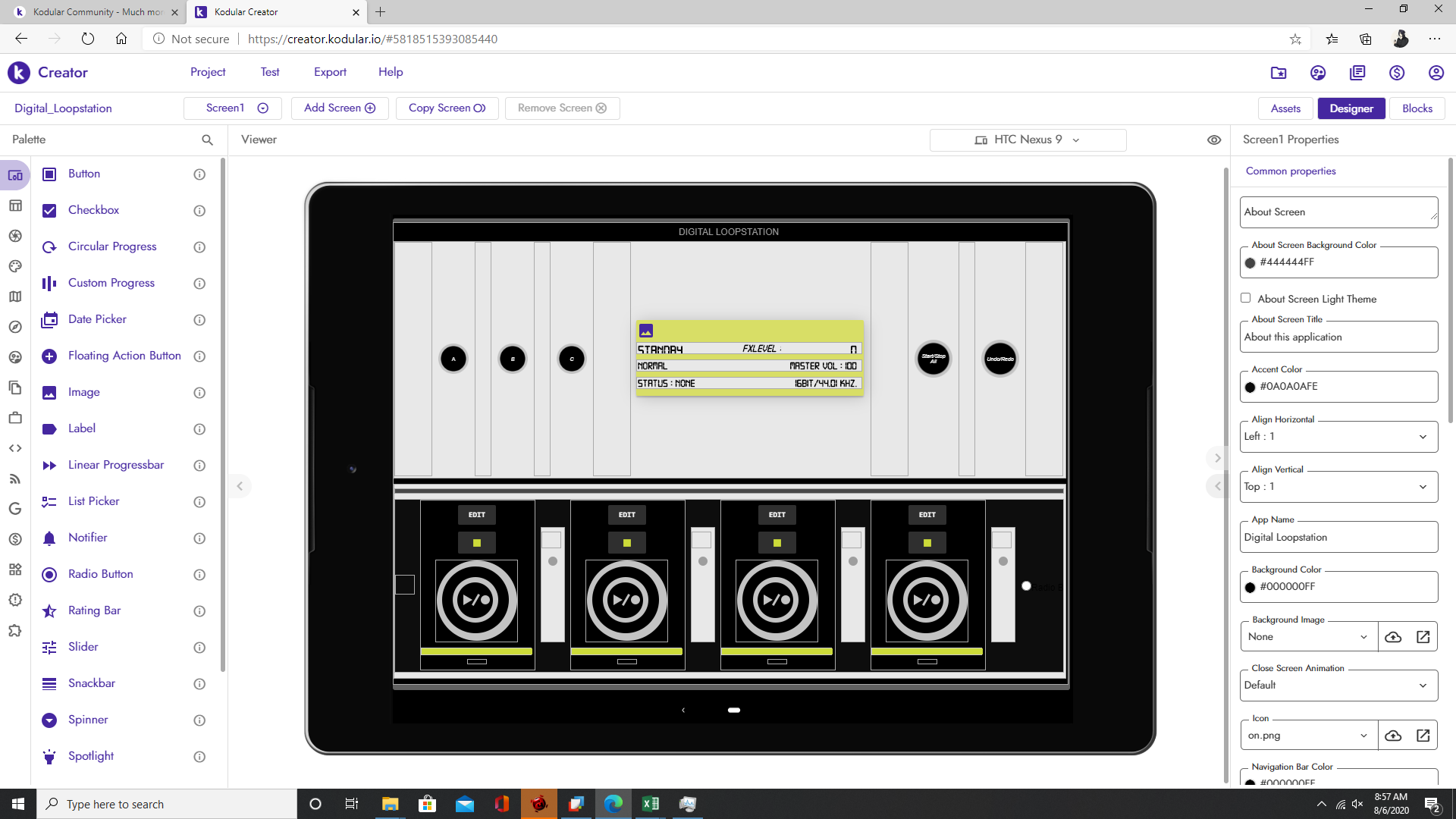The height and width of the screenshot is (819, 1456).
Task: Click the Palette search icon
Action: click(207, 140)
